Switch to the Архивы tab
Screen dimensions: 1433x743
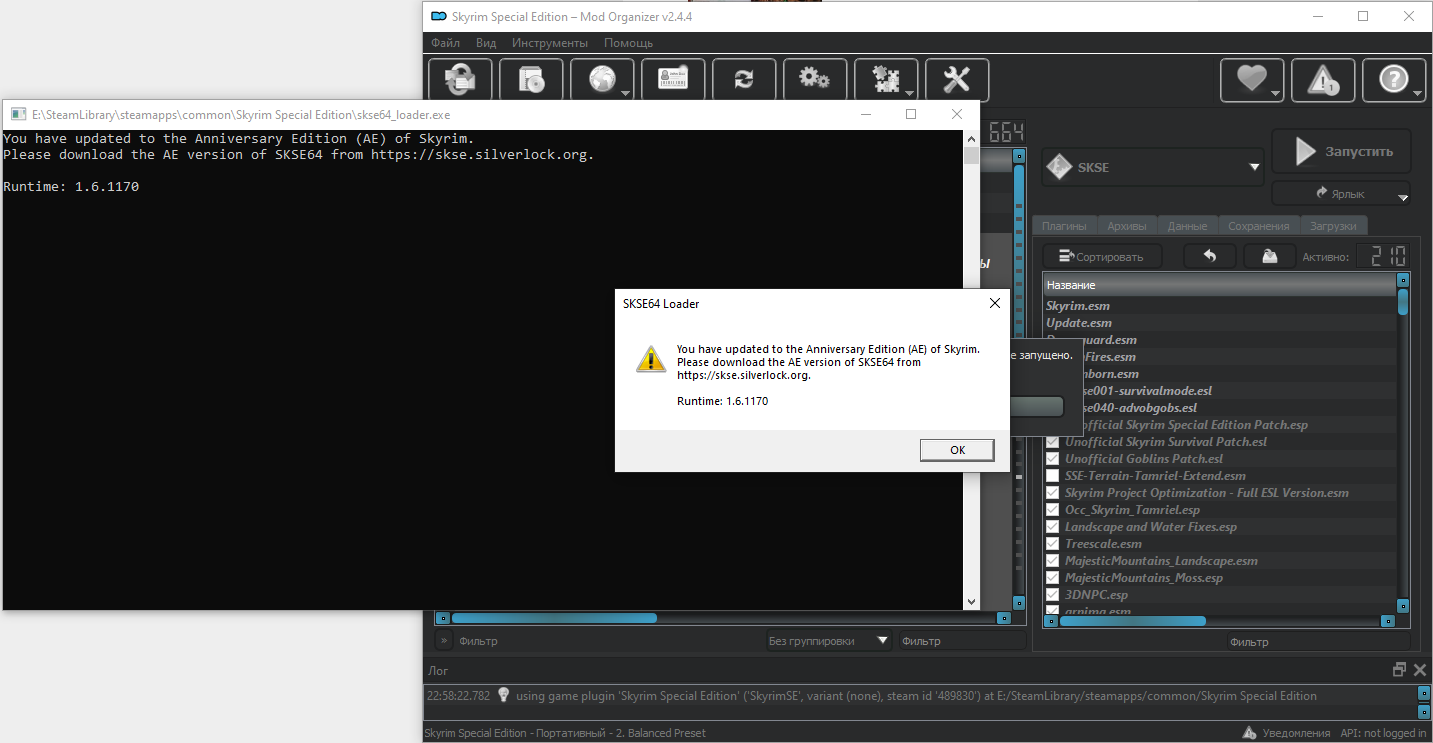[1127, 226]
